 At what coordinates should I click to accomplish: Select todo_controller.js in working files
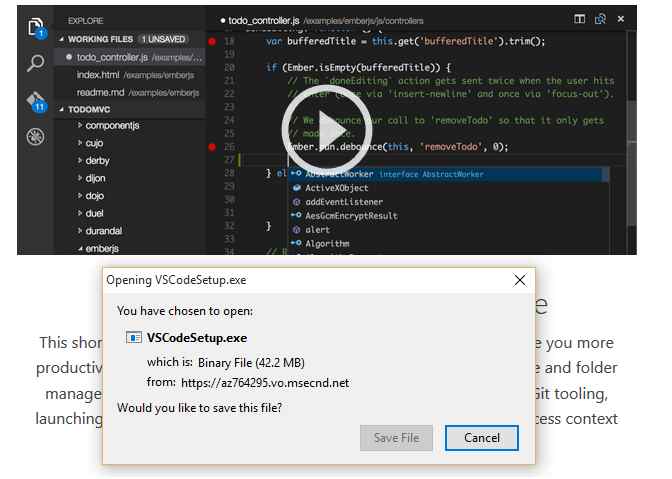[x=129, y=57]
